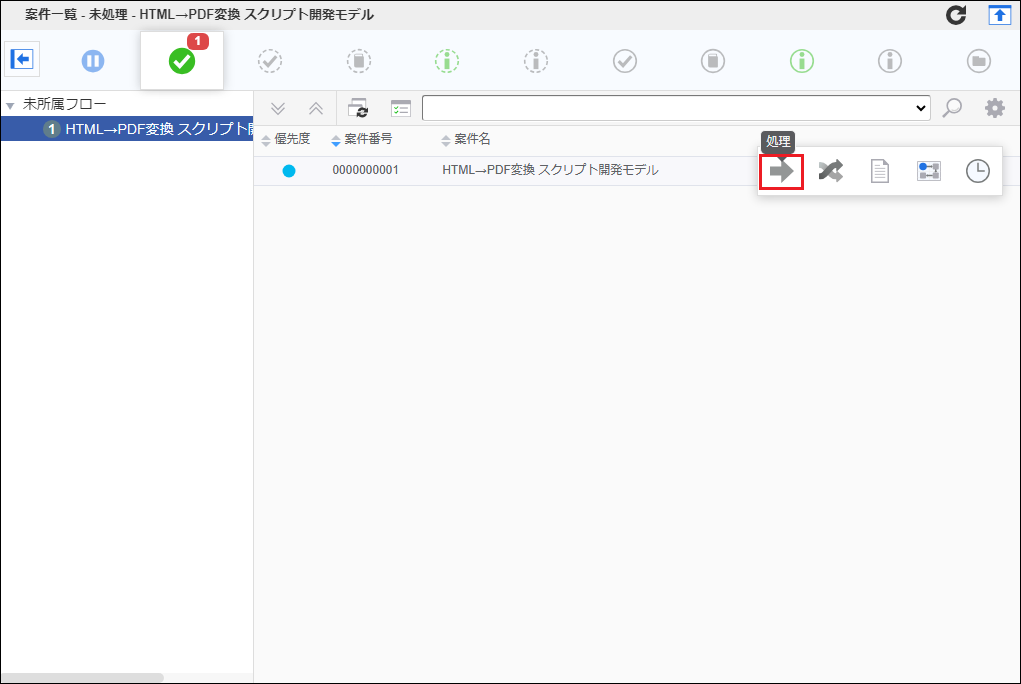Expand all rows with double down chevron

coord(278,108)
